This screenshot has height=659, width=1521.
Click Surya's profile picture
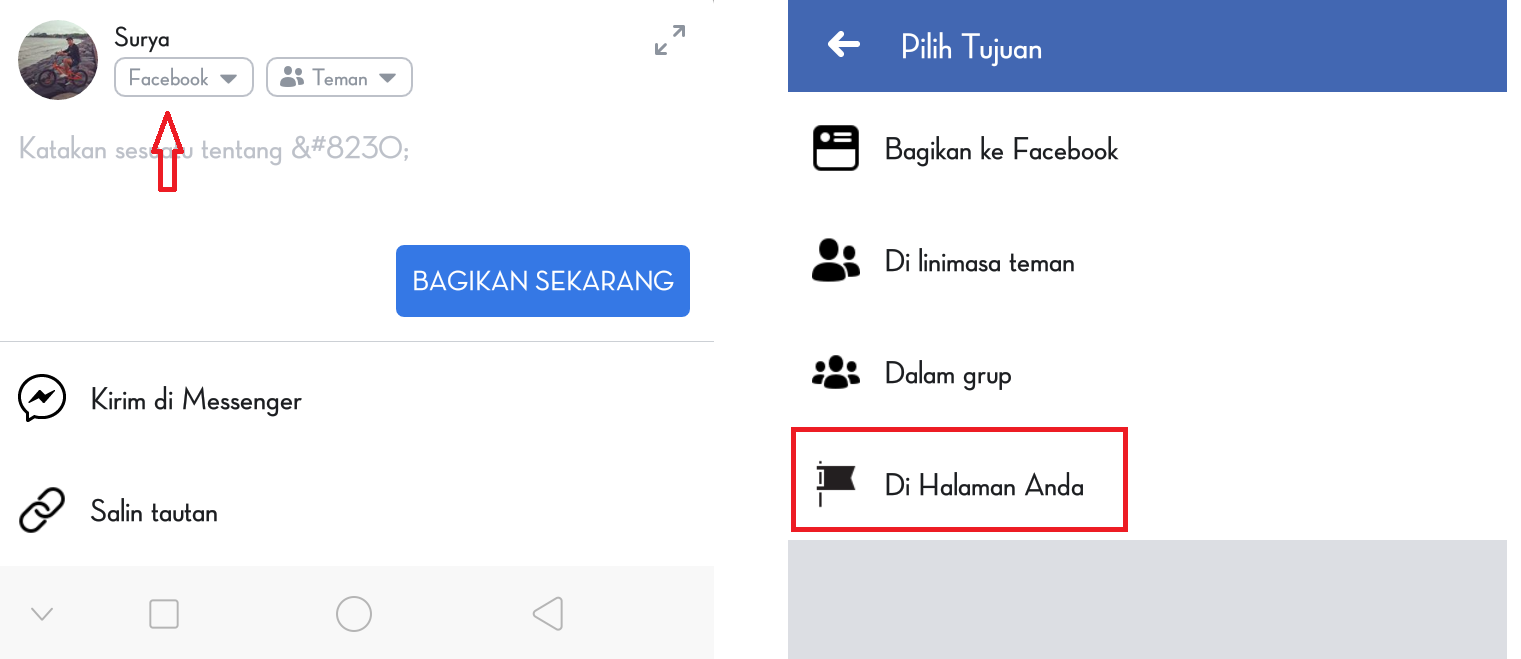(58, 60)
